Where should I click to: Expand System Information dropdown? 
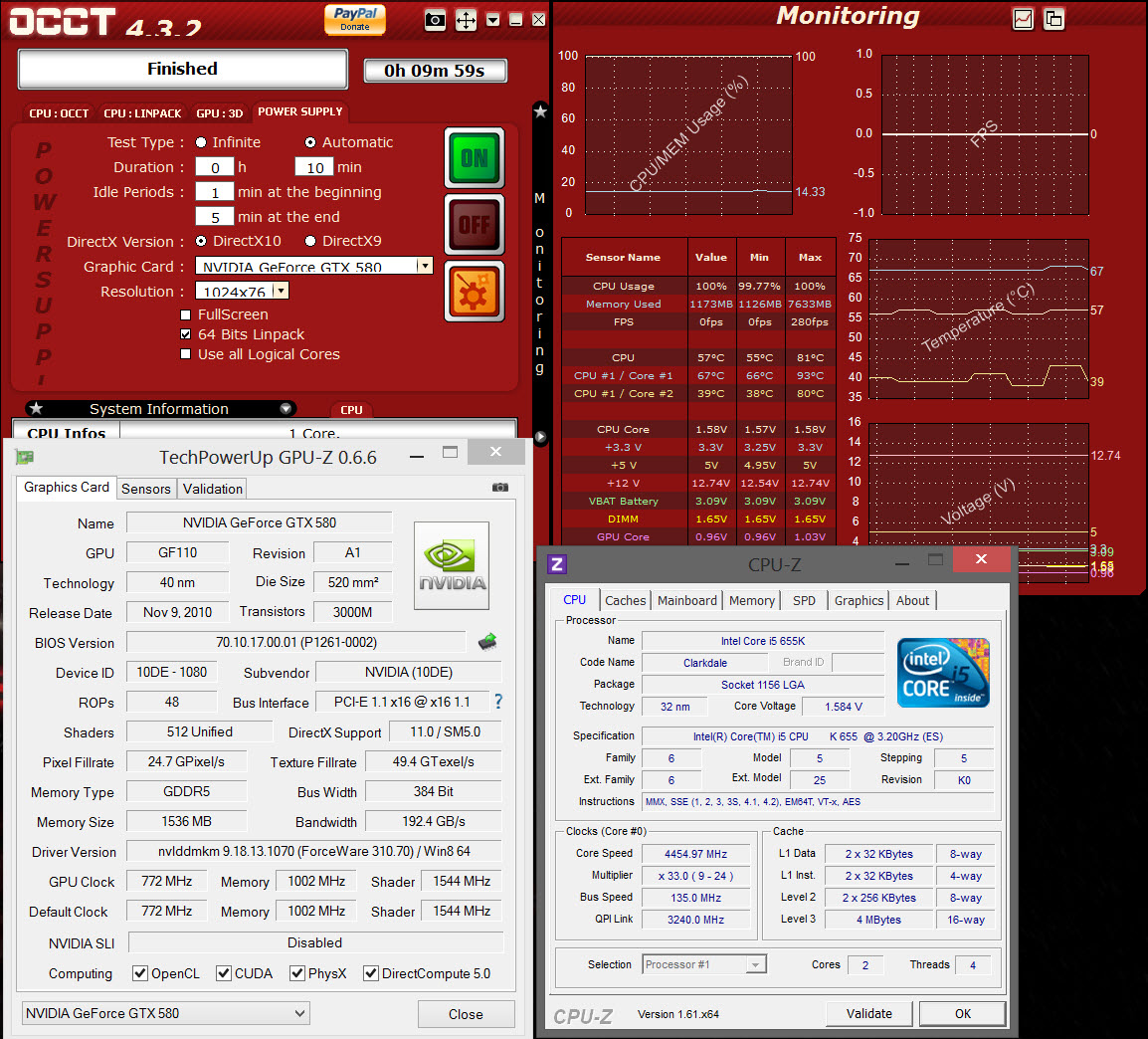click(x=286, y=409)
